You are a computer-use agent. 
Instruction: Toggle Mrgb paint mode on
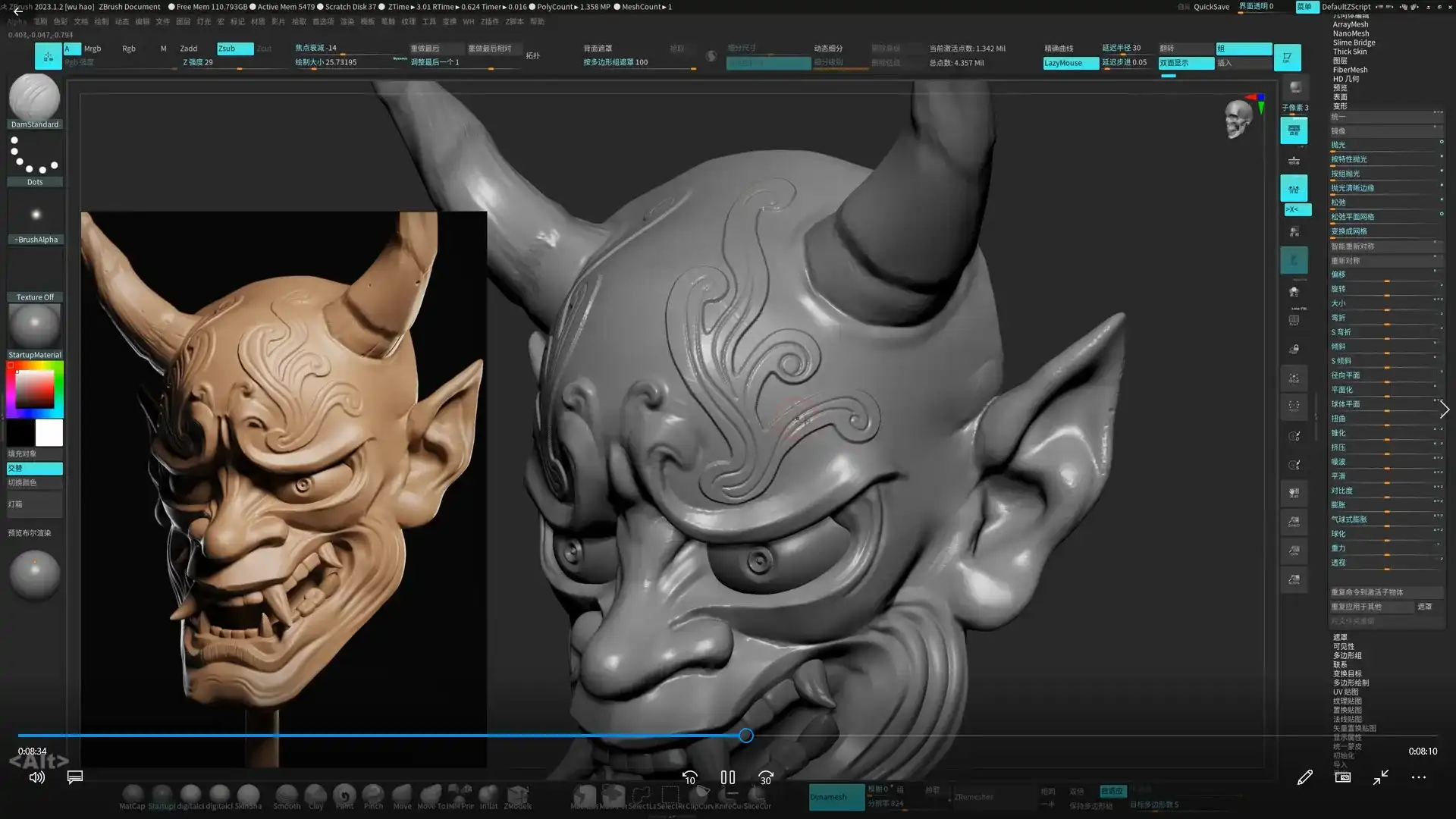coord(92,48)
